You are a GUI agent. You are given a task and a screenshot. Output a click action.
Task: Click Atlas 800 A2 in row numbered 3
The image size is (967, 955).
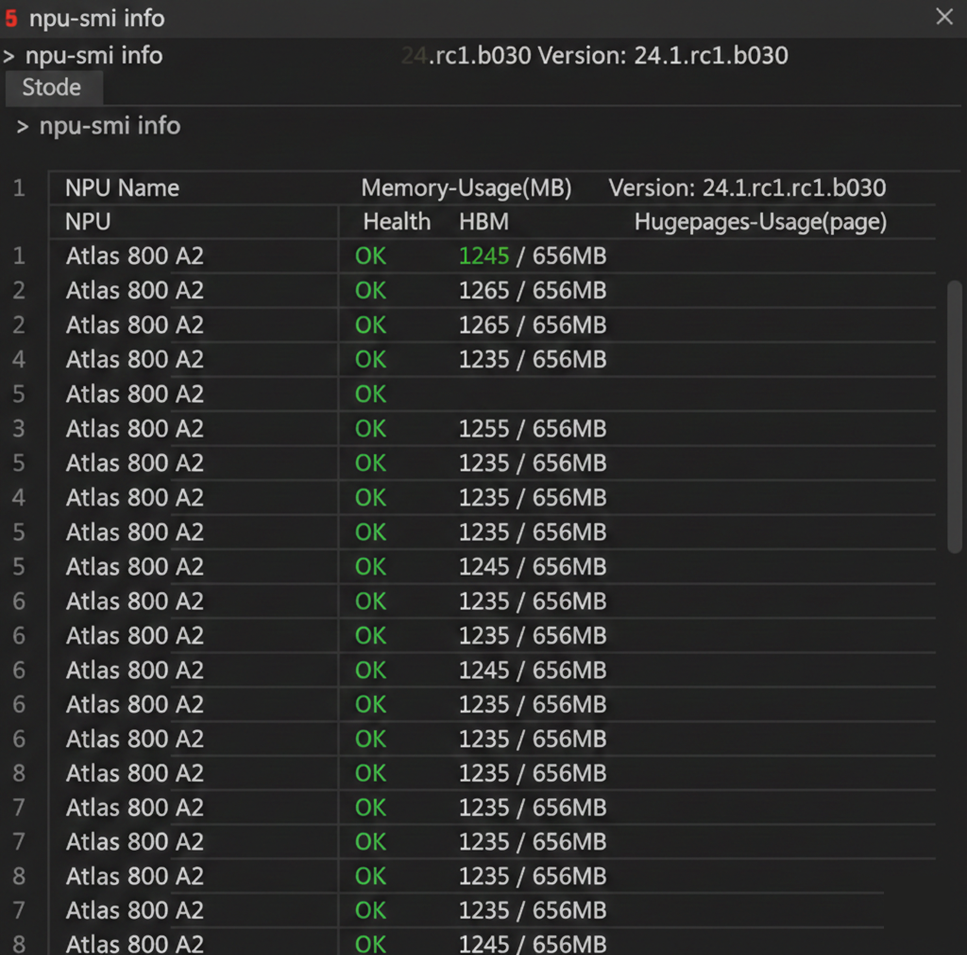(134, 428)
